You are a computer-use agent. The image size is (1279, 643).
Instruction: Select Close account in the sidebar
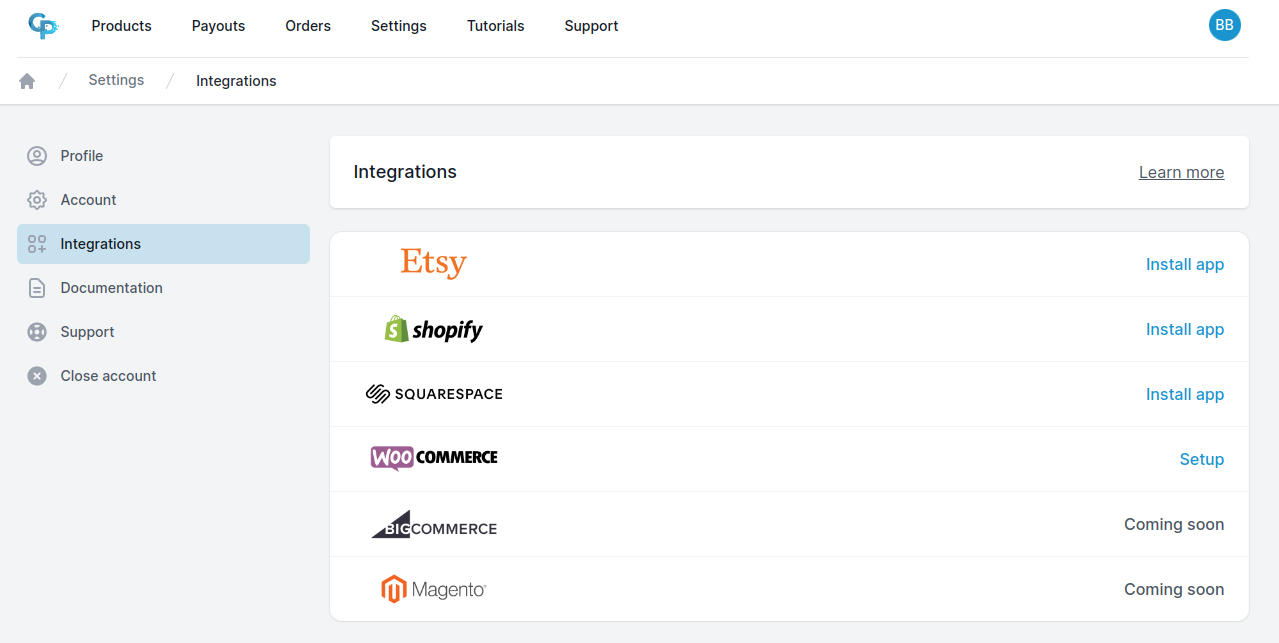[x=107, y=375]
